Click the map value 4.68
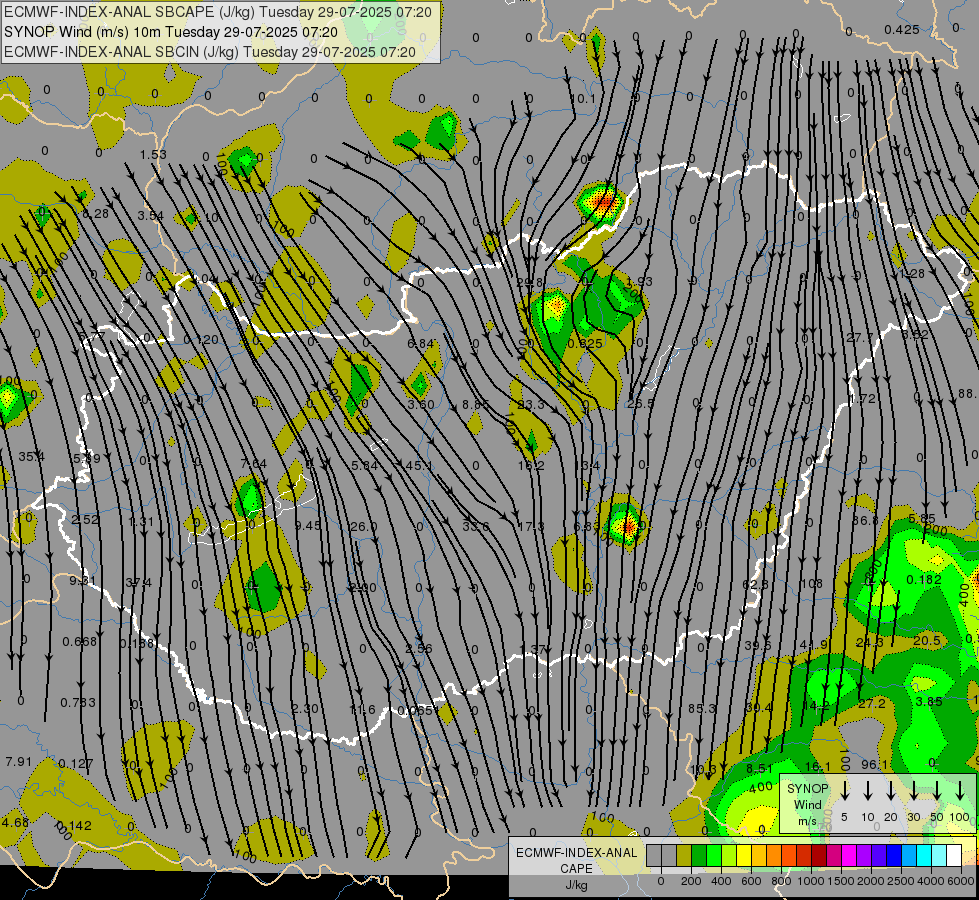 (x=15, y=822)
